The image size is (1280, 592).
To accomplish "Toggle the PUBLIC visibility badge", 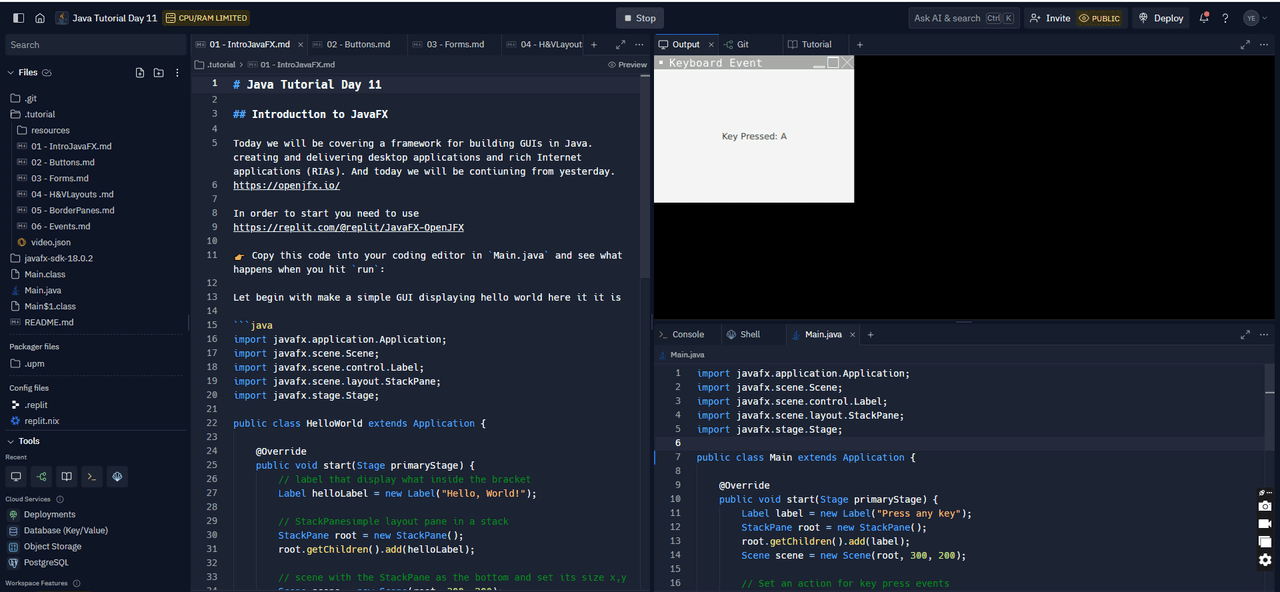I will 1100,18.
